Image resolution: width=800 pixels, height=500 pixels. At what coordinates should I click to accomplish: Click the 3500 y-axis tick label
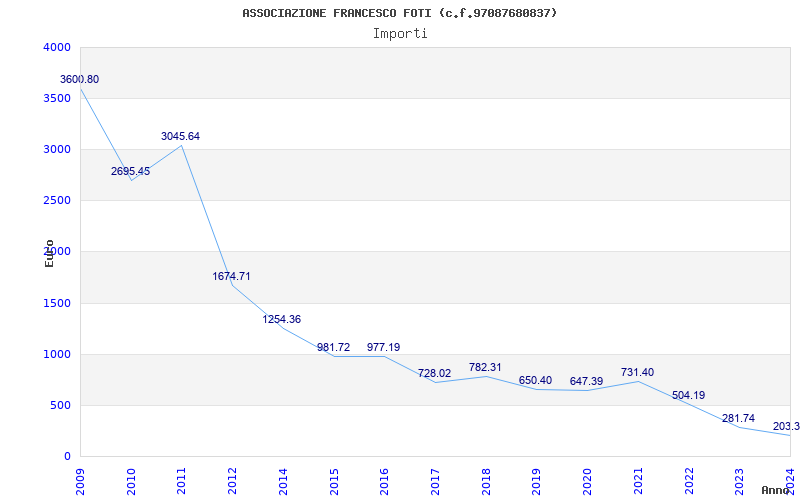[x=57, y=98]
